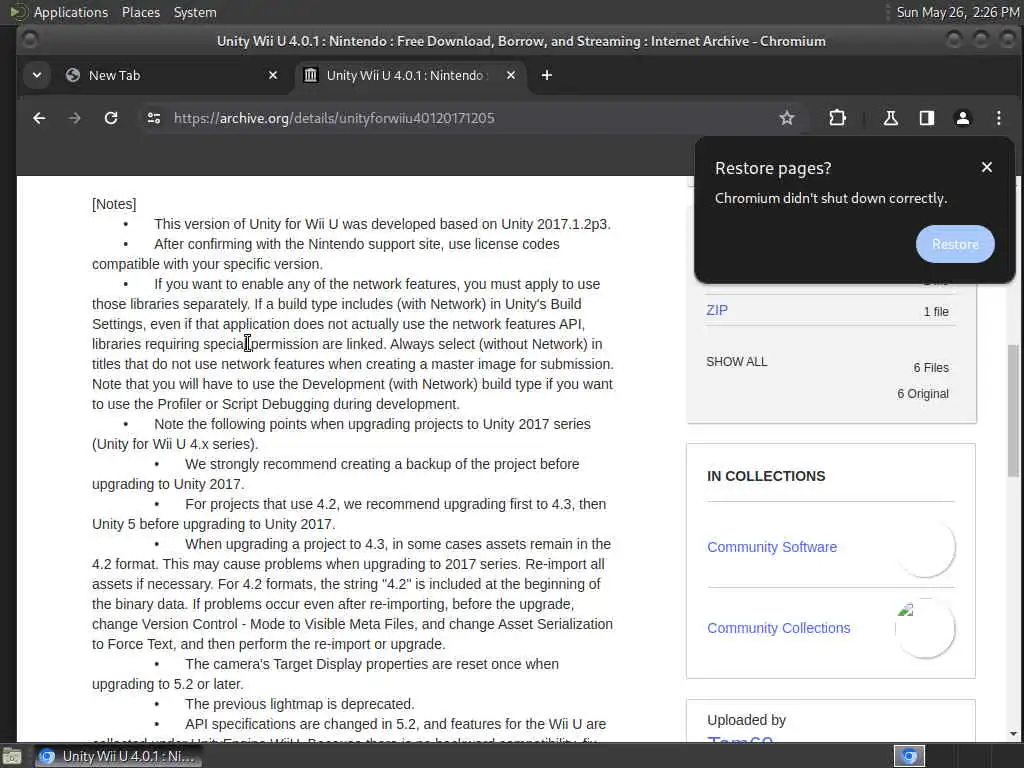
Task: Go back to previous page
Action: click(x=39, y=118)
